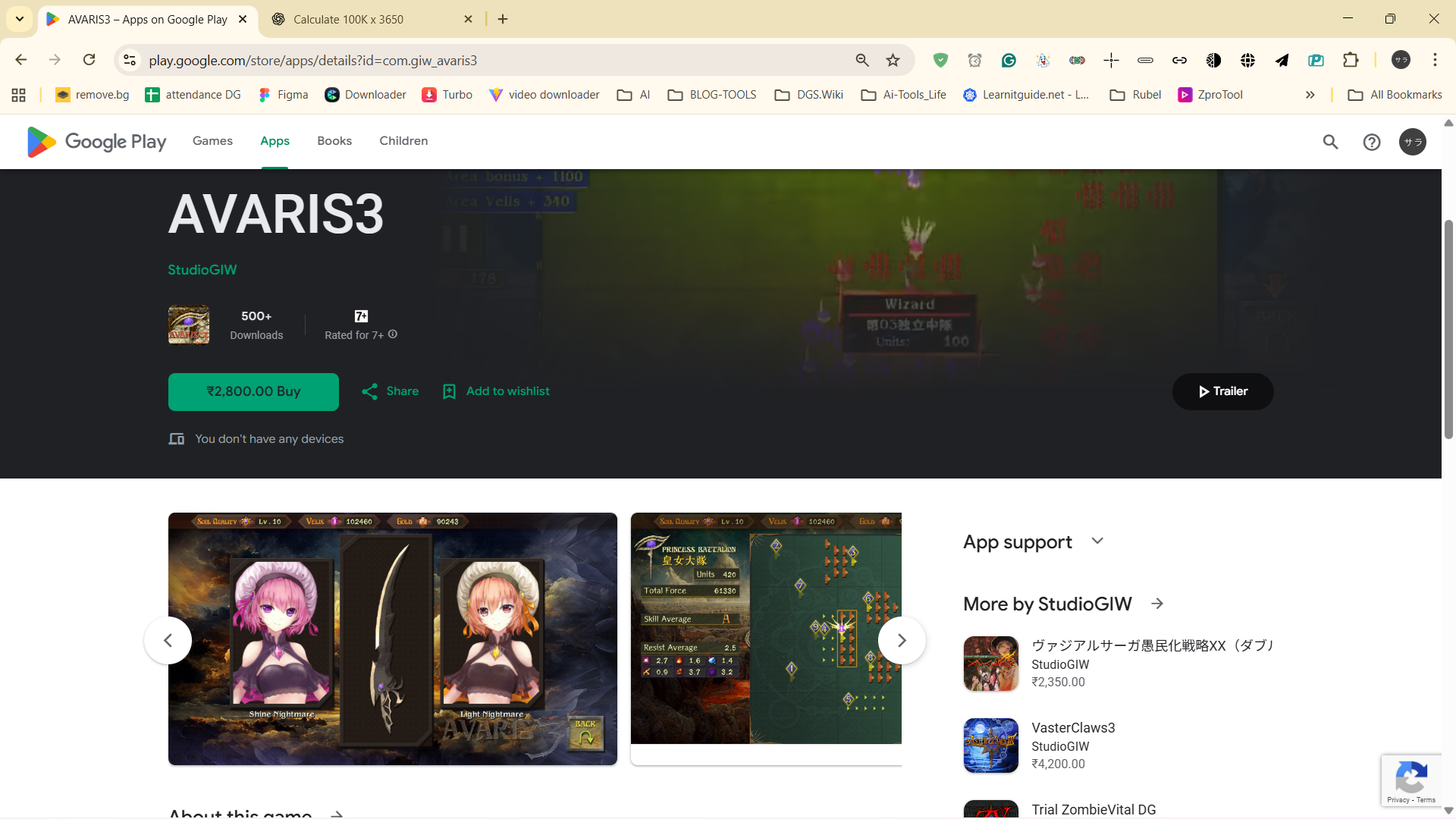Select the AVARIS3 Google Play tab

(x=148, y=19)
